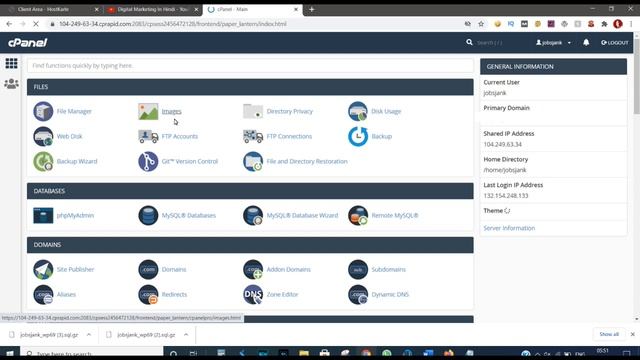Open File and Directory Restoration icon
The height and width of the screenshot is (360, 640).
pos(253,161)
